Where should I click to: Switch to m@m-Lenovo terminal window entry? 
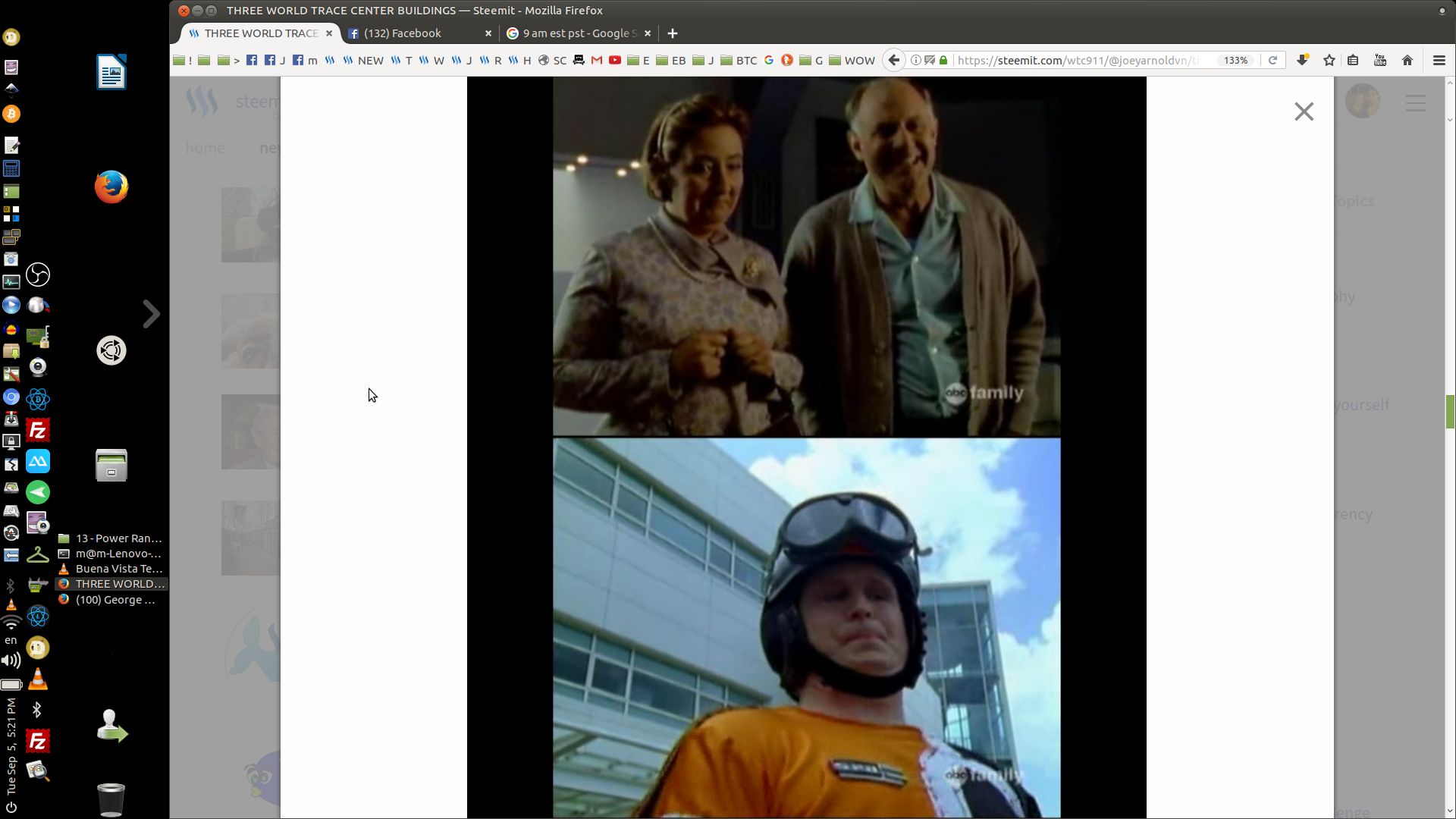tap(111, 554)
